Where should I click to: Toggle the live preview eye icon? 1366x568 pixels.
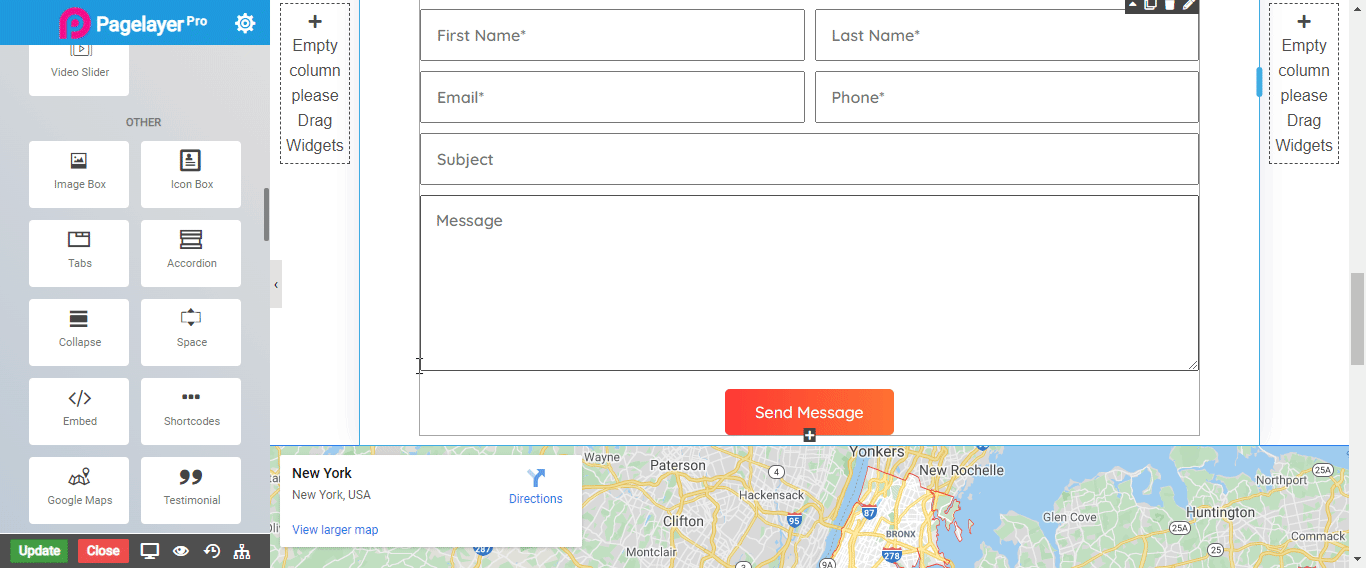click(x=181, y=551)
